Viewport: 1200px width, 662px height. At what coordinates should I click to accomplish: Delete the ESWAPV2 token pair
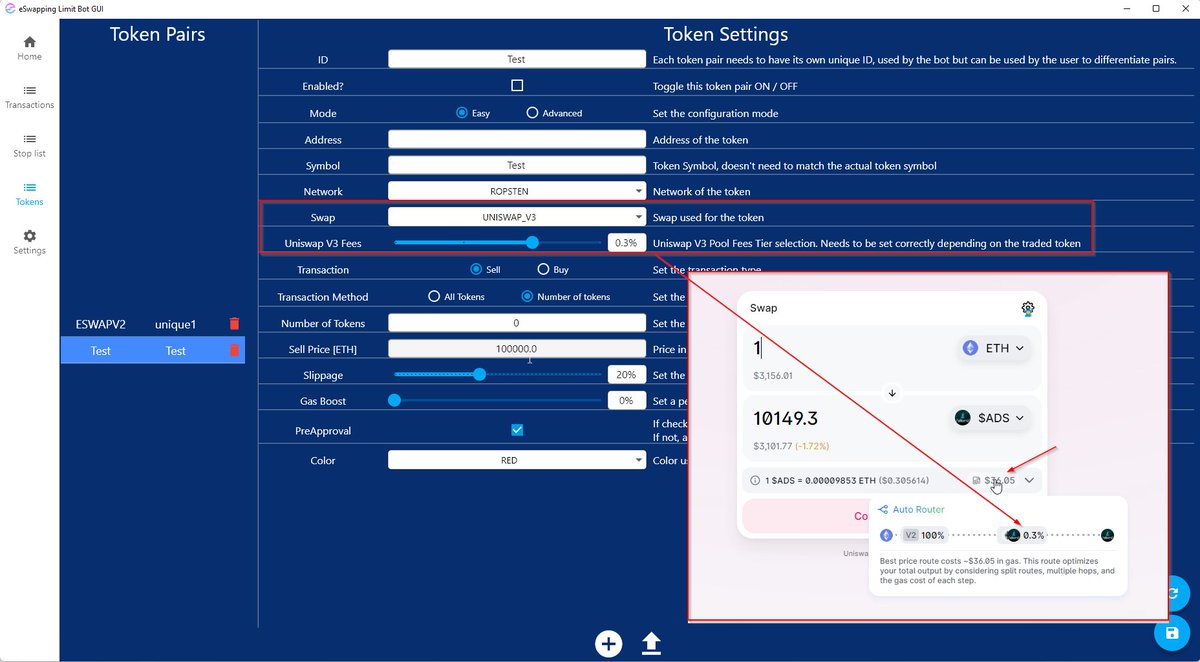pyautogui.click(x=234, y=324)
